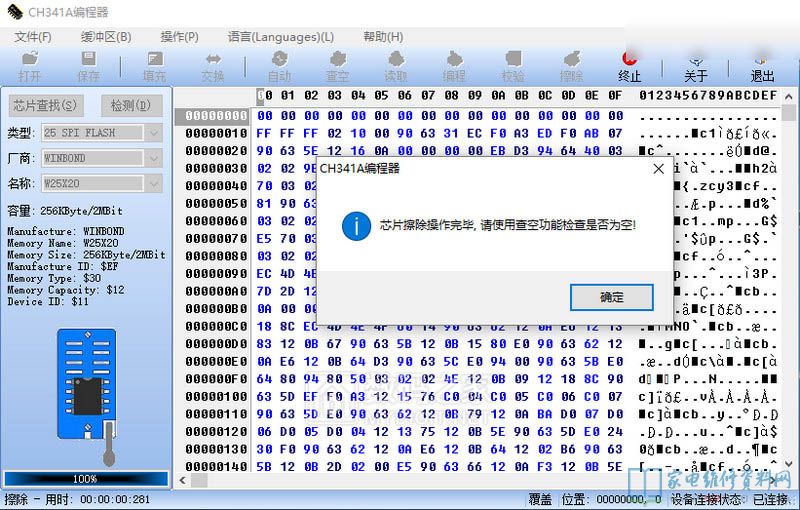Image resolution: width=800 pixels, height=510 pixels.
Task: Open the 名称 chip name dropdown
Action: (154, 183)
